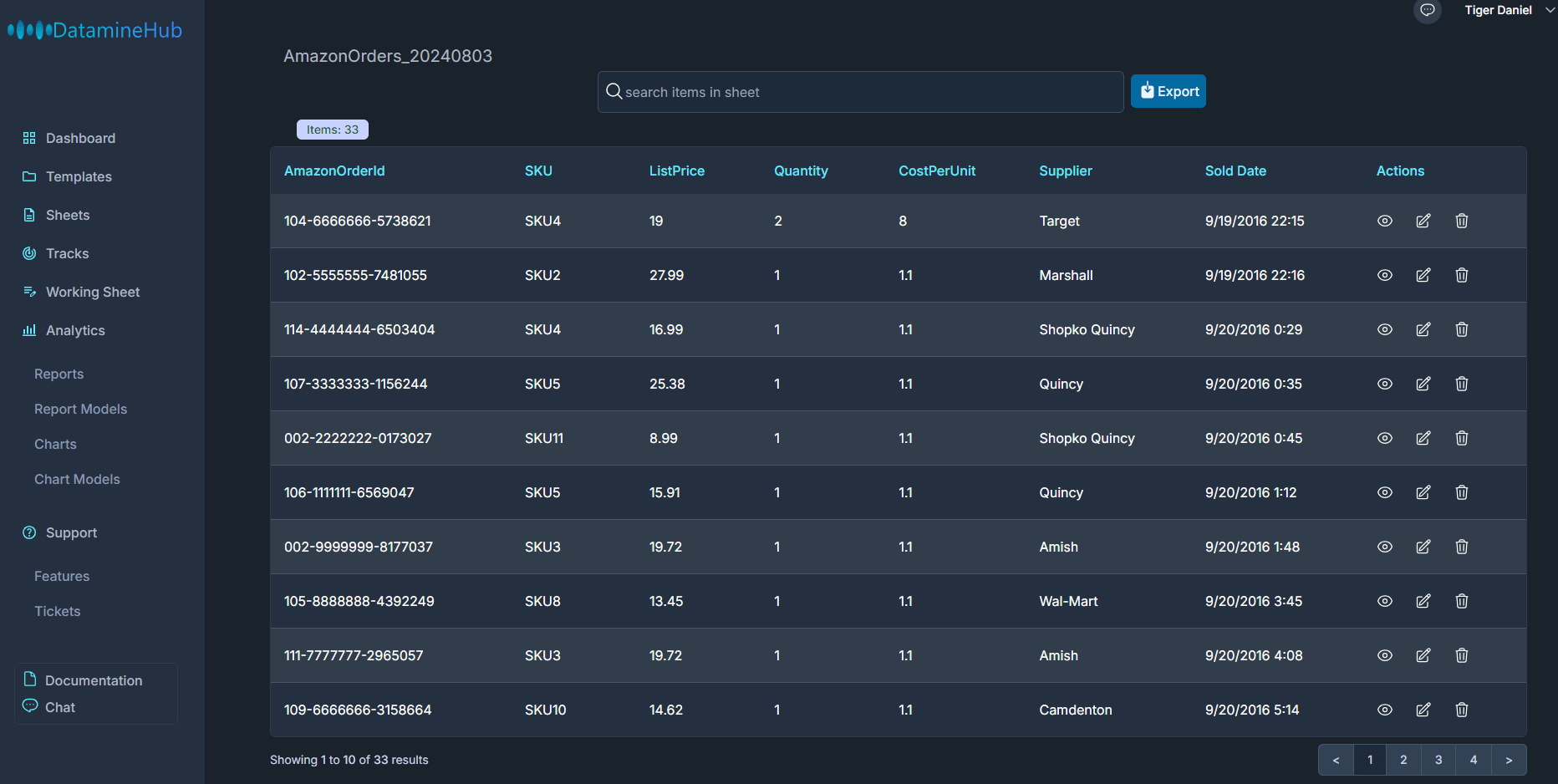The width and height of the screenshot is (1558, 784).
Task: View order 107-3333333-1156244 with eye icon
Action: (1385, 384)
